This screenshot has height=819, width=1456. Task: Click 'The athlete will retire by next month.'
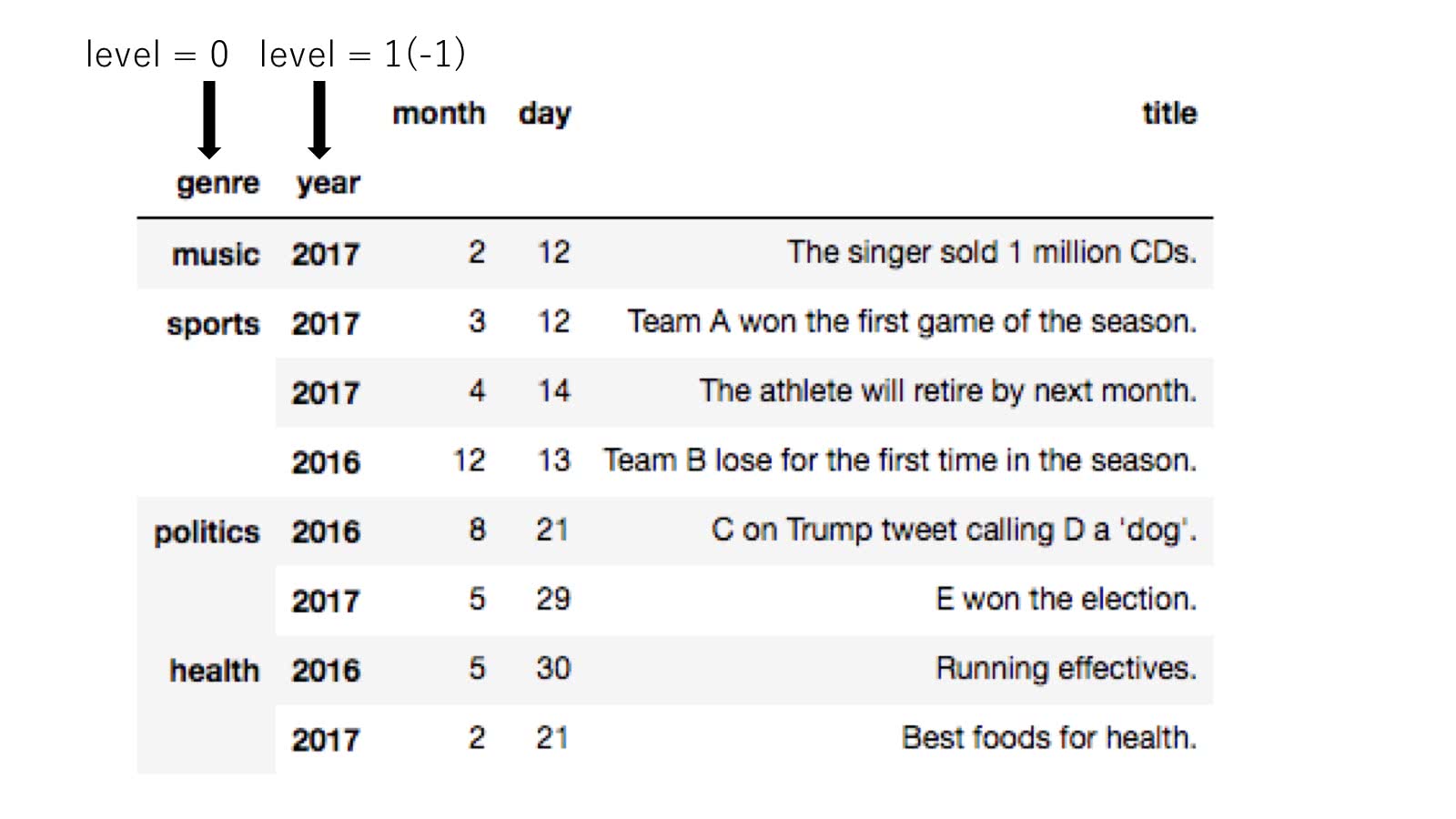click(x=947, y=391)
